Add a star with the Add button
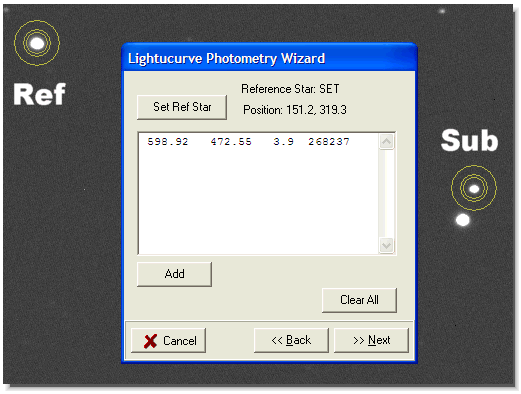The image size is (521, 394). 174,274
